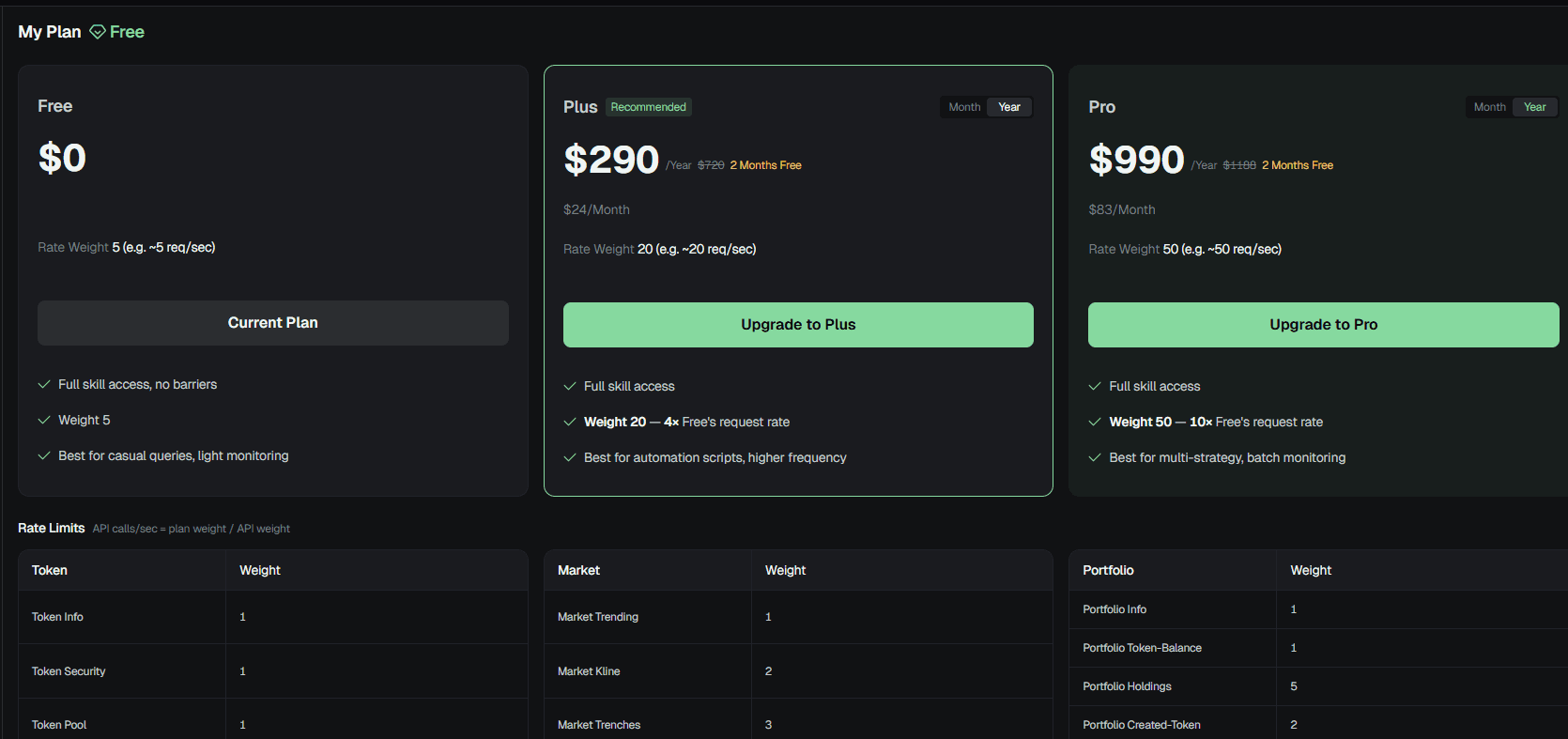Click checkmark beside Best for casual queries
1568x739 pixels.
[x=44, y=455]
